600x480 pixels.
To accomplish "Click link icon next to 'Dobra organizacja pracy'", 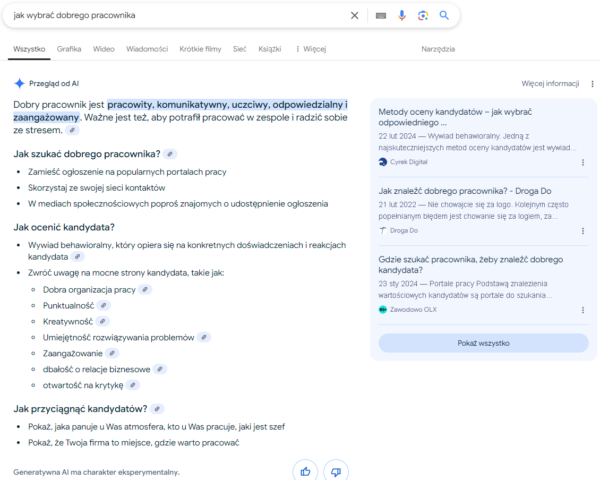I will 145,290.
